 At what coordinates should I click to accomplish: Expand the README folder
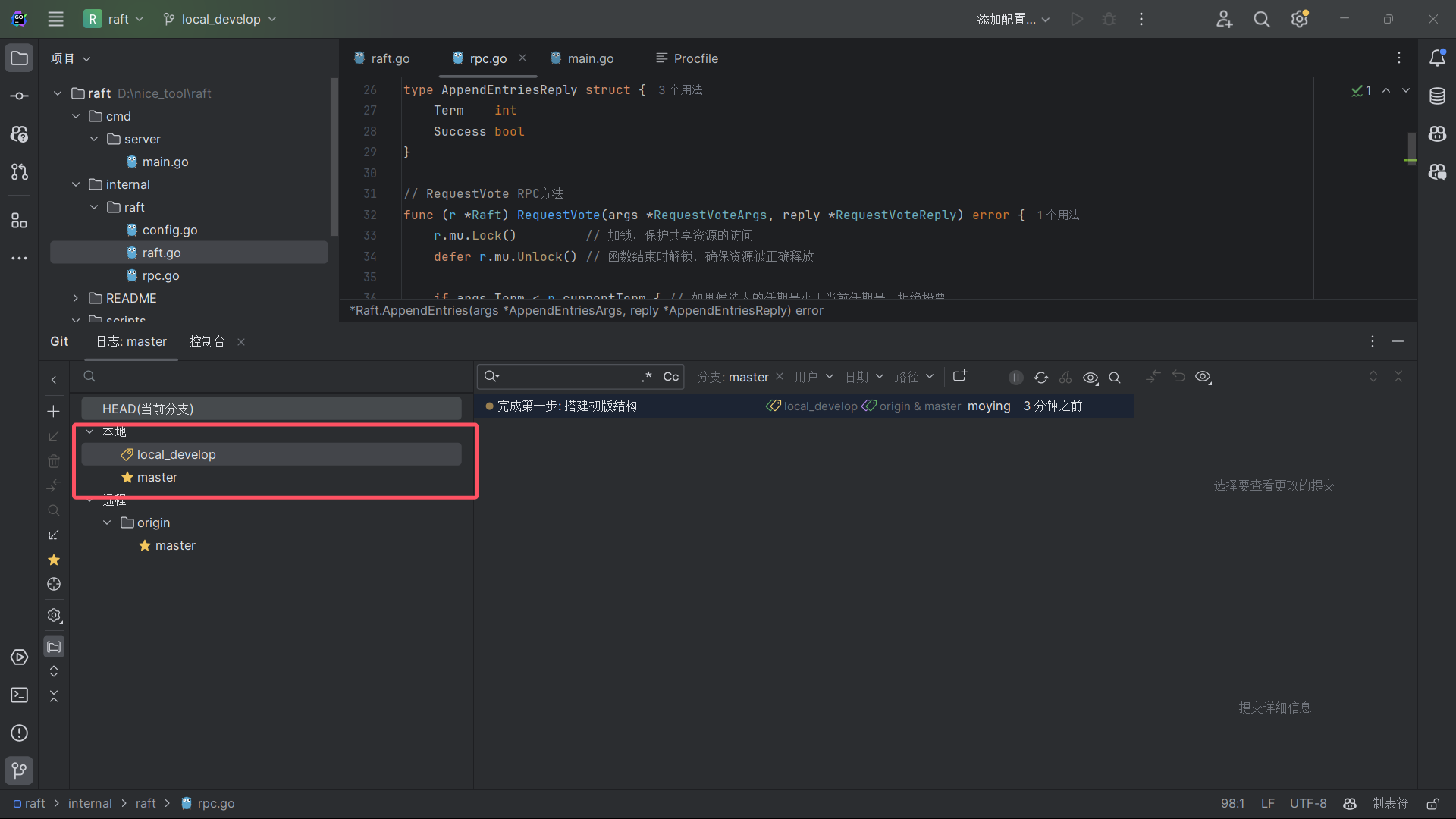point(76,298)
